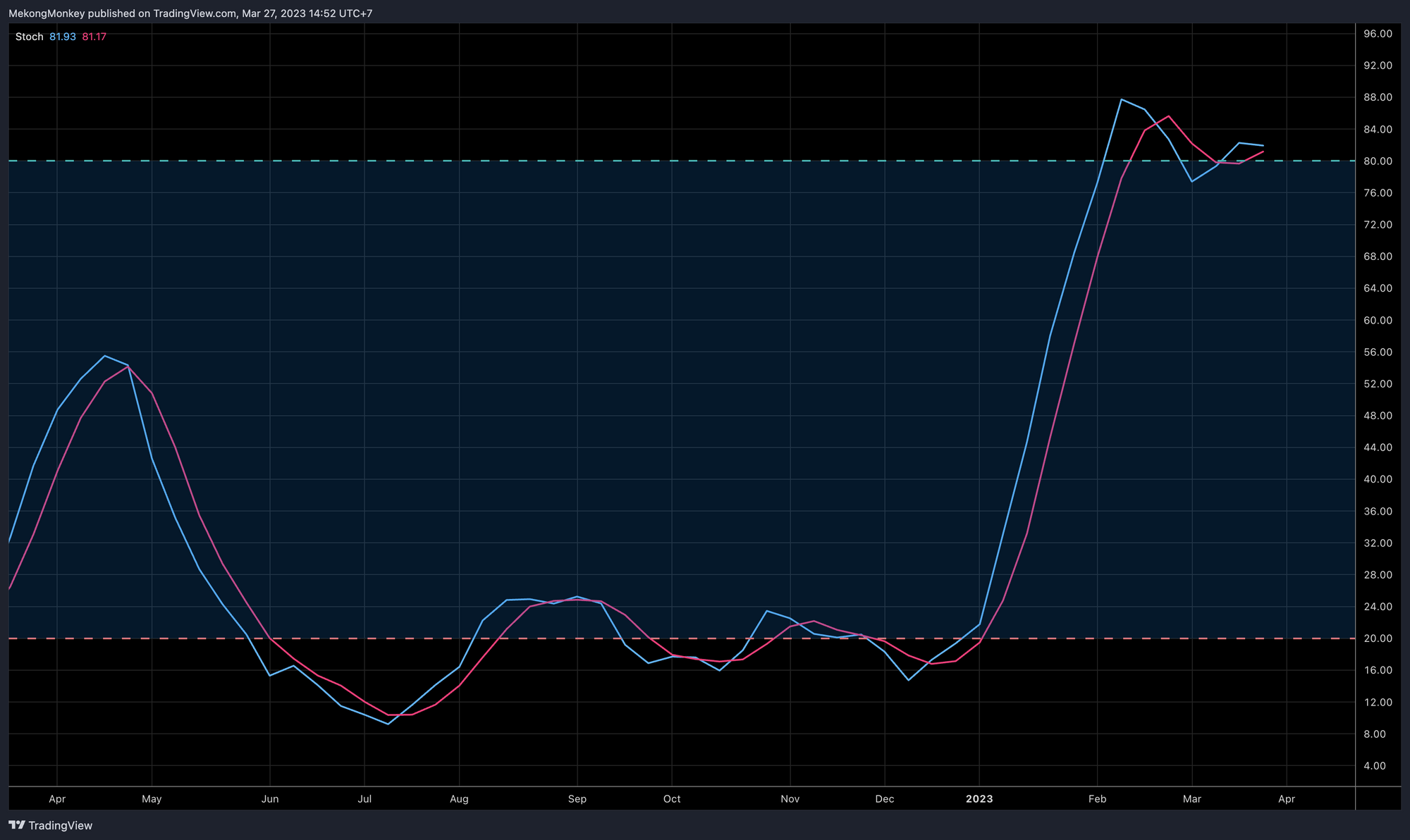Image resolution: width=1410 pixels, height=840 pixels.
Task: Click the TradingView logo icon
Action: tap(17, 825)
